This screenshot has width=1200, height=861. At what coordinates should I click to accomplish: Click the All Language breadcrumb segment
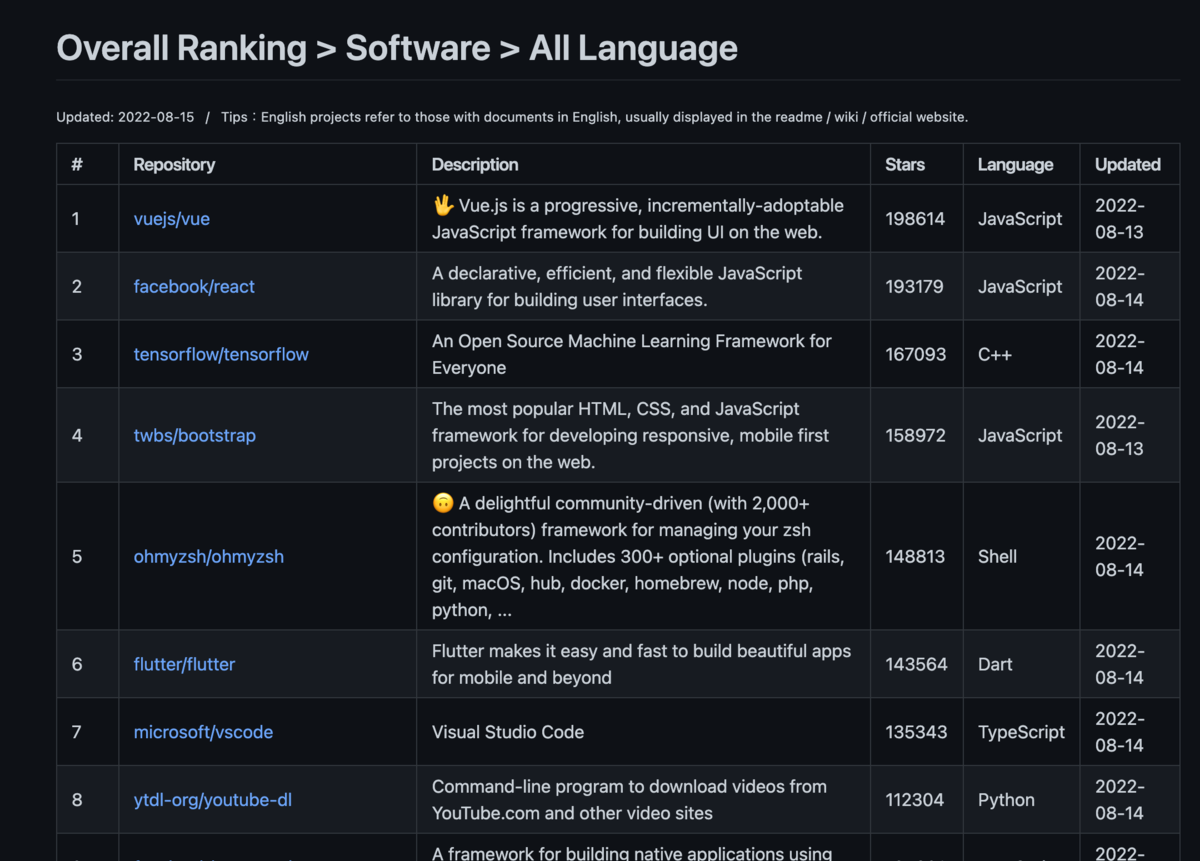pos(632,48)
